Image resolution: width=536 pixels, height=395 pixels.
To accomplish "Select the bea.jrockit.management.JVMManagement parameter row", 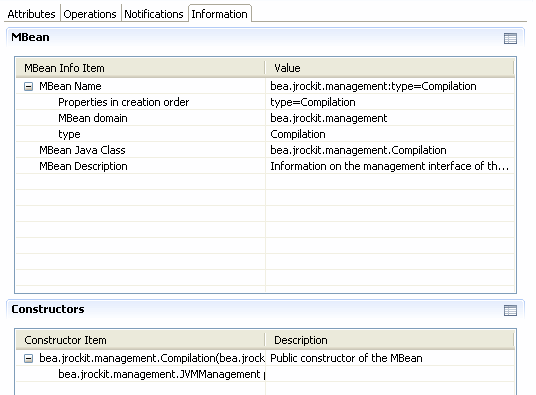I will (265, 374).
